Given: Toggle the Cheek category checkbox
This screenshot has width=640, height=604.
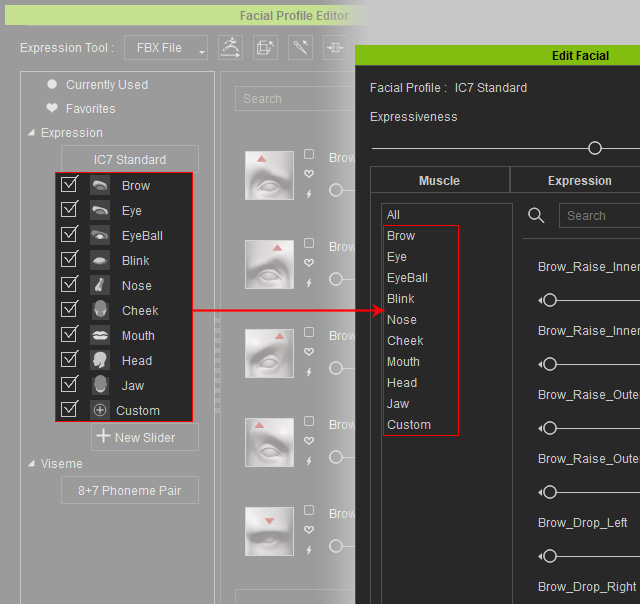Looking at the screenshot, I should tap(69, 309).
